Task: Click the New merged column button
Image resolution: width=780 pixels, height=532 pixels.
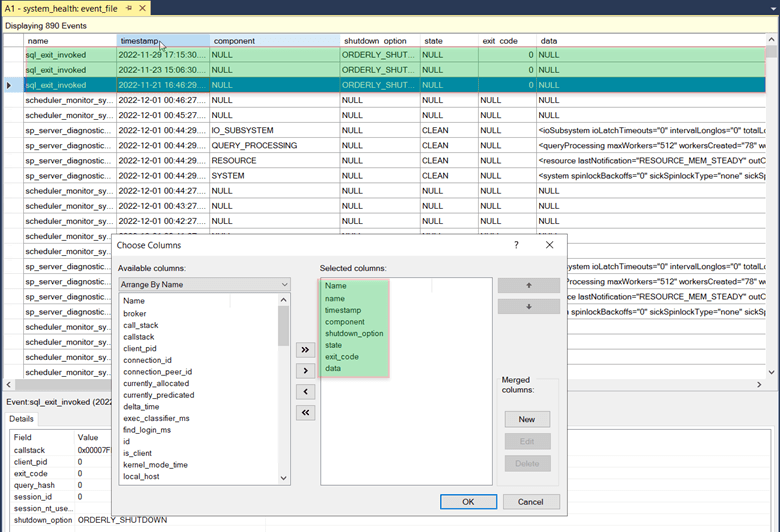Action: pos(527,419)
